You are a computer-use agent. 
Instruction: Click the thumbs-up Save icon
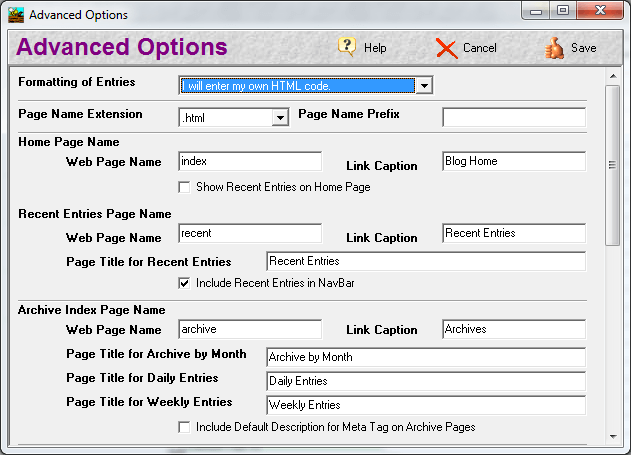click(x=555, y=48)
